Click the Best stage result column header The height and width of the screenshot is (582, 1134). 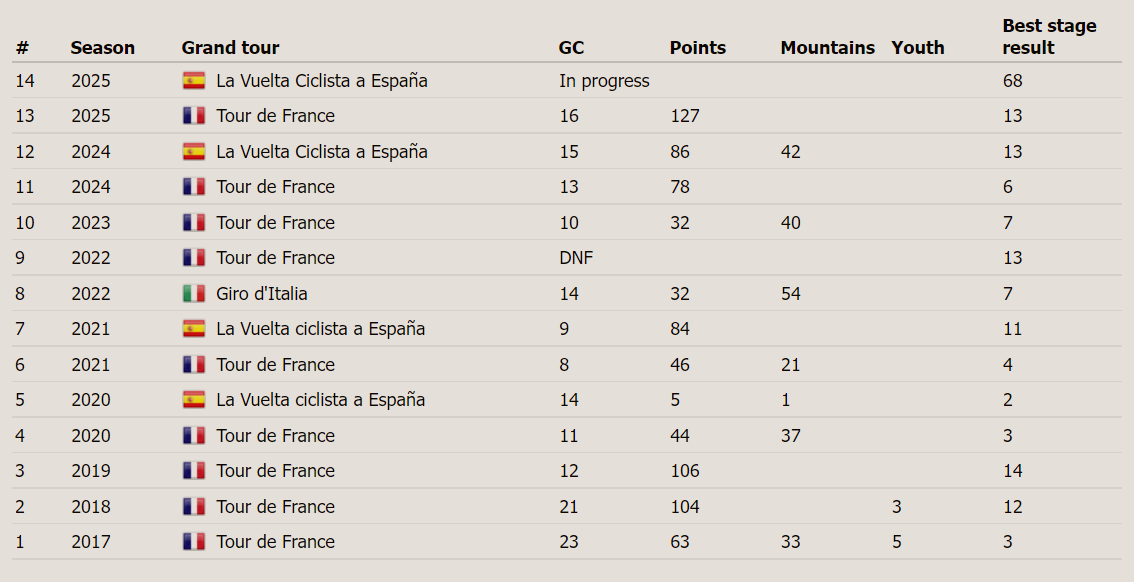1049,37
